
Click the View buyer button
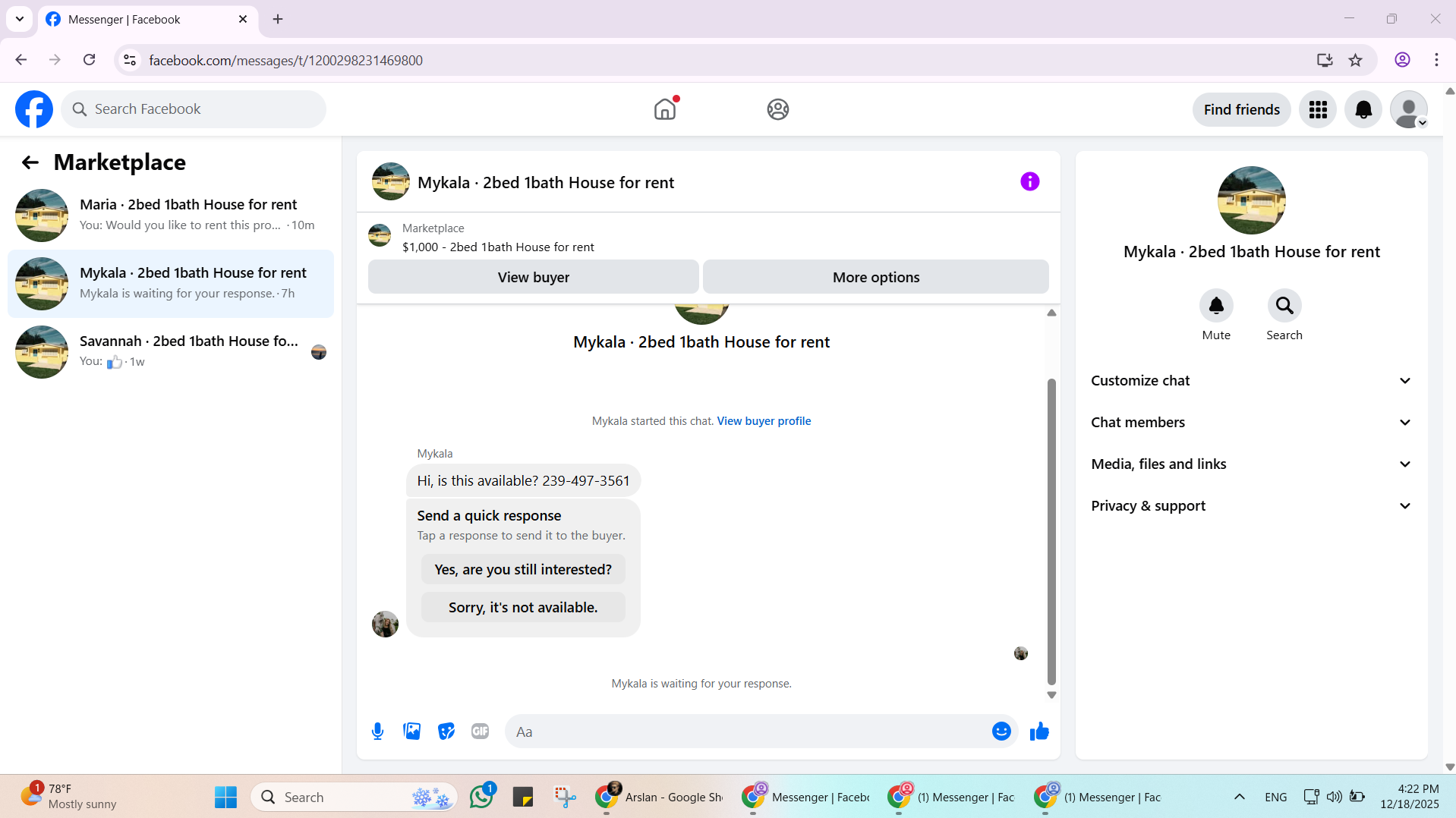pyautogui.click(x=534, y=277)
